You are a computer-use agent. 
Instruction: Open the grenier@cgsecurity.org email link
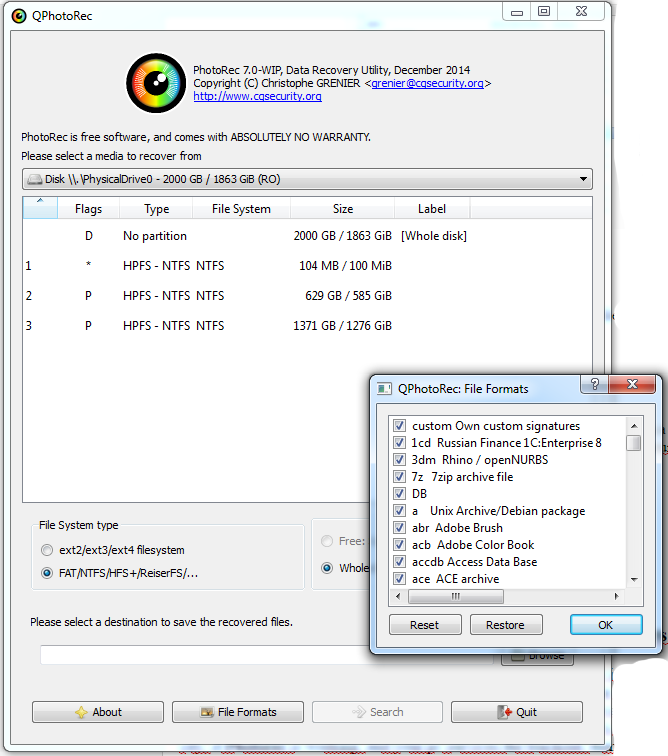pyautogui.click(x=427, y=83)
